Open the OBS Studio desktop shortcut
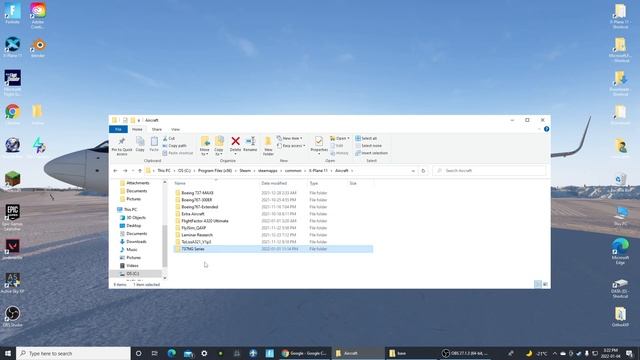Viewport: 640px width, 360px height. pyautogui.click(x=12, y=317)
